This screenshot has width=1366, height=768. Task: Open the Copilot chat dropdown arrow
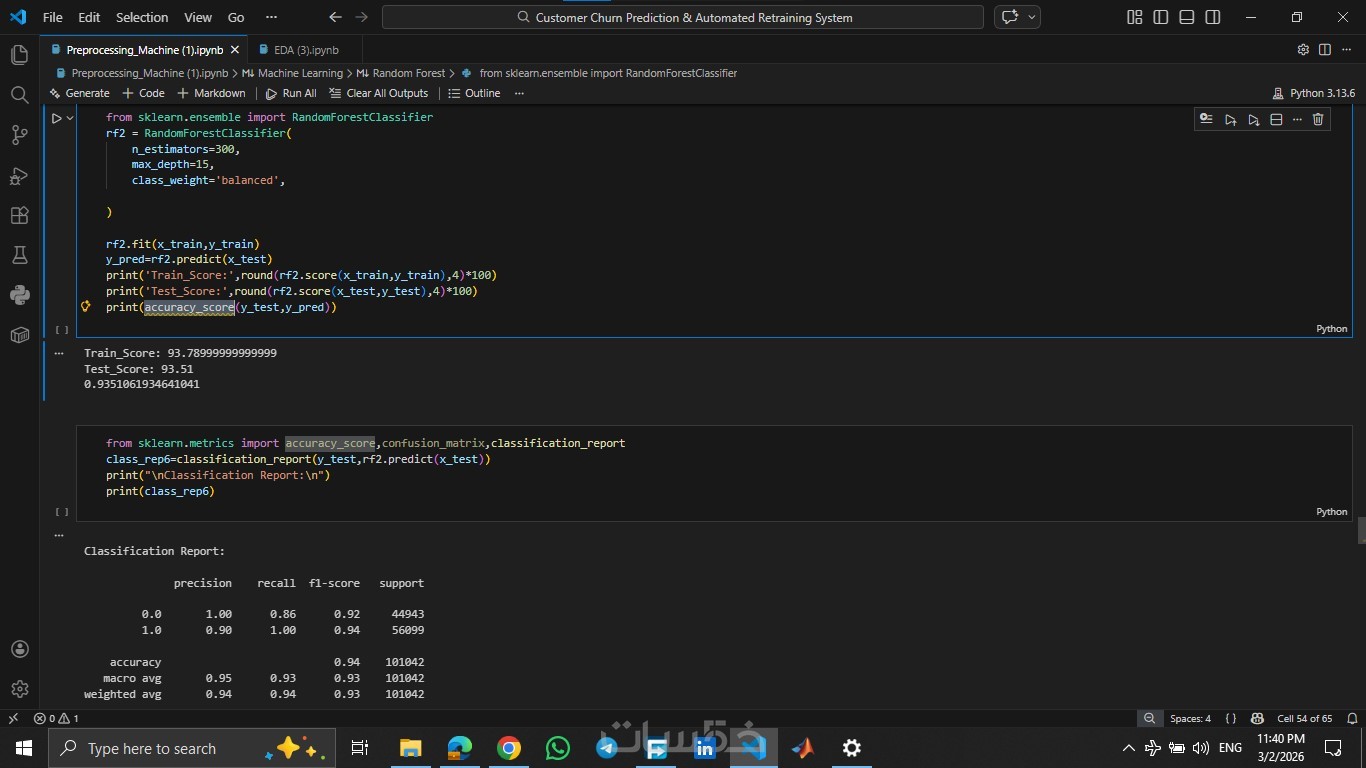[1032, 17]
